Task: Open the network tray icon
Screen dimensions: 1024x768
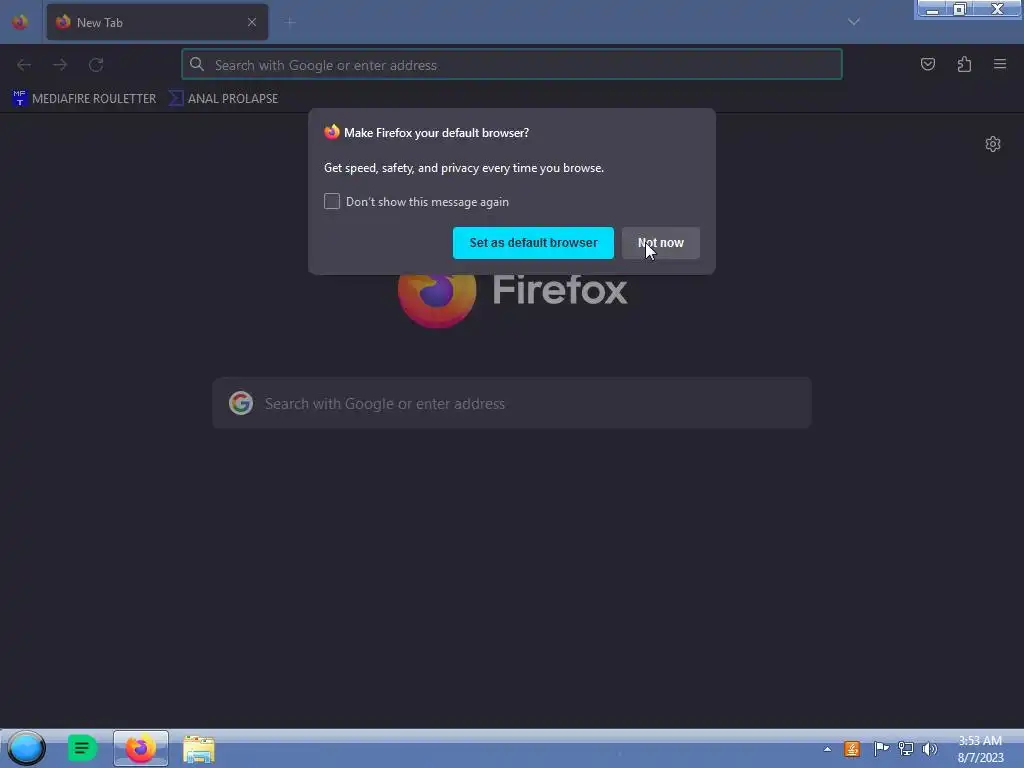Action: click(906, 749)
